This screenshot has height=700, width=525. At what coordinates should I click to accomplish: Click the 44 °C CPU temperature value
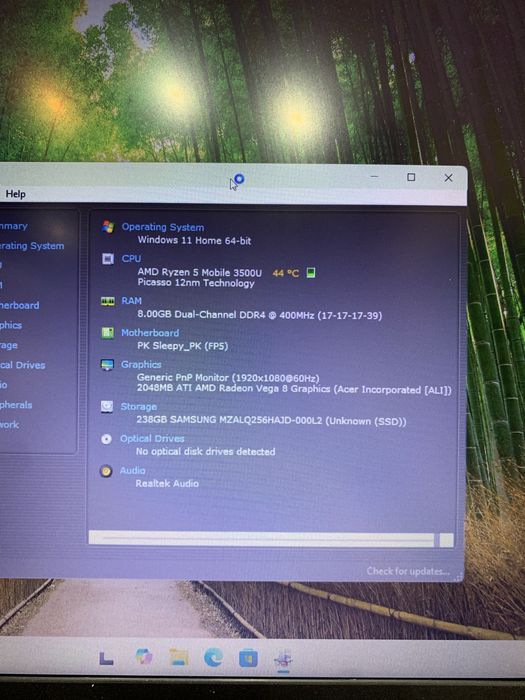coord(286,273)
